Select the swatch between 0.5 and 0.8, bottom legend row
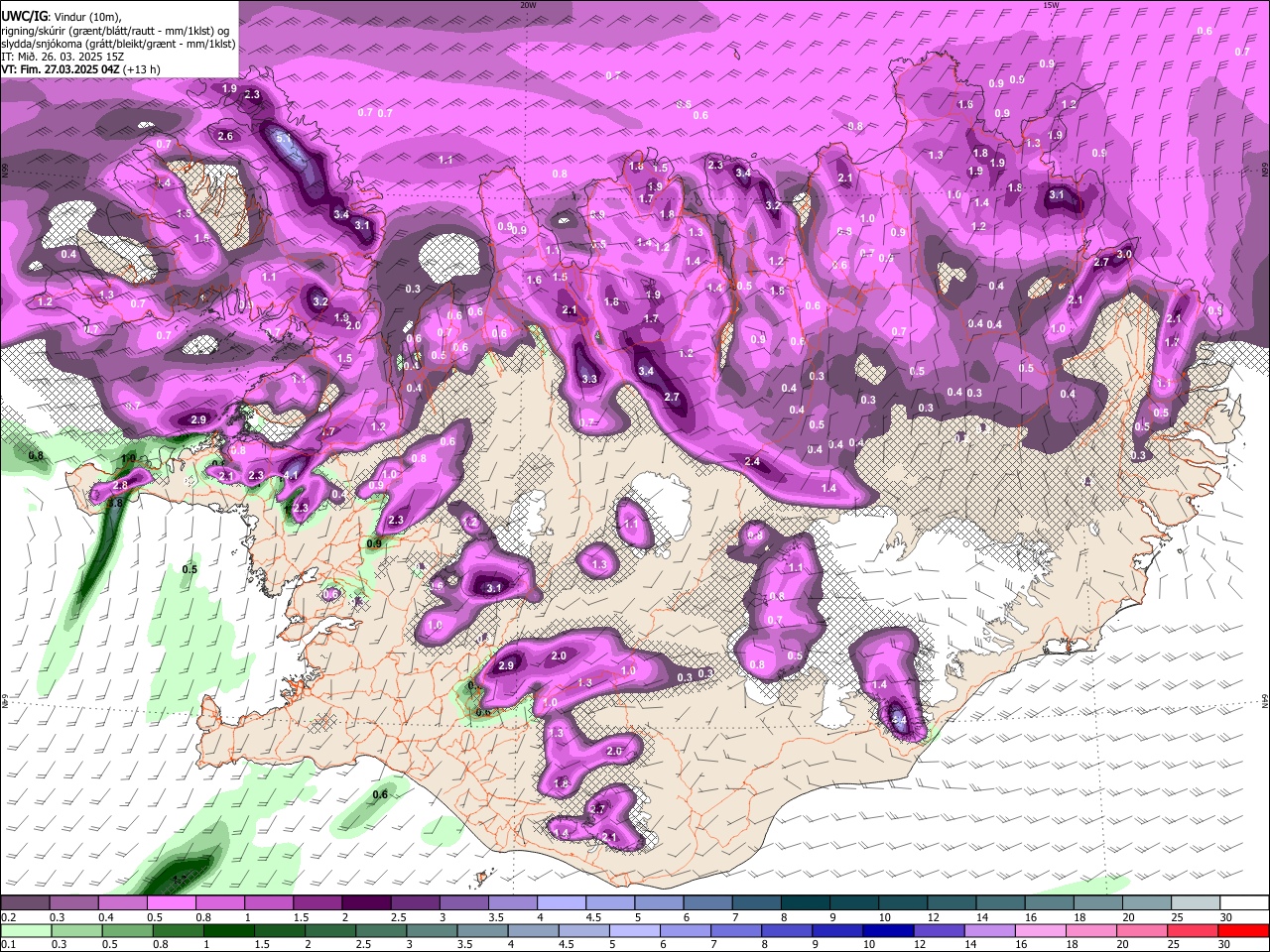Screen dimensions: 1270x952 [128, 930]
